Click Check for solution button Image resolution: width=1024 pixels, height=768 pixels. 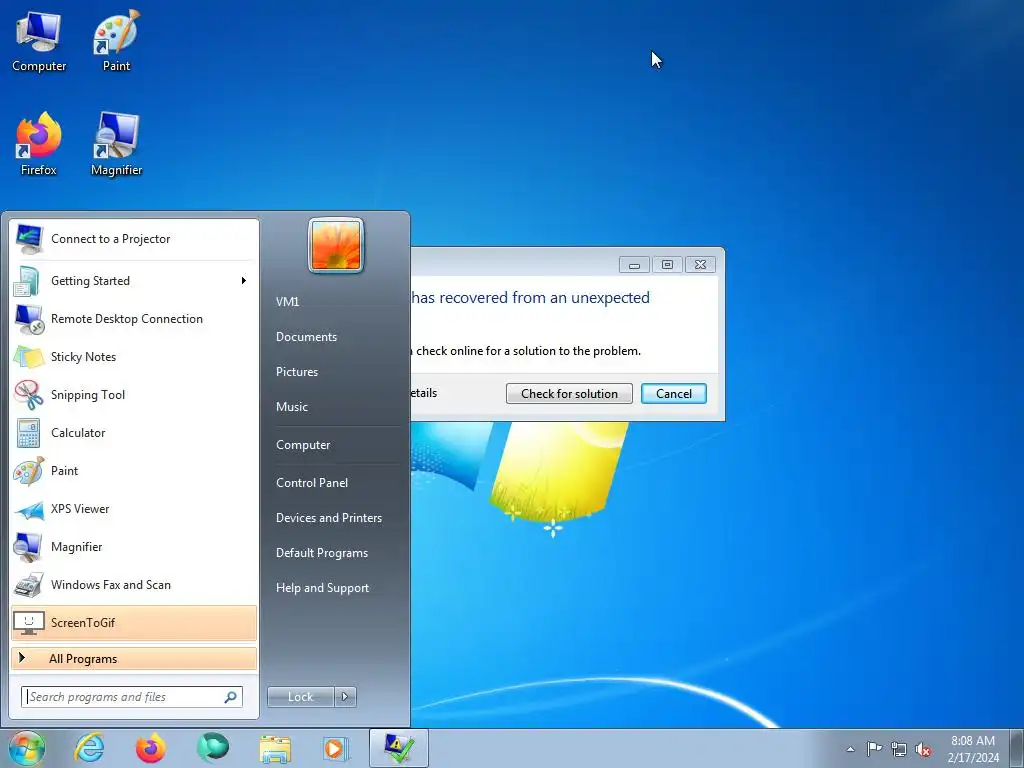pyautogui.click(x=569, y=394)
